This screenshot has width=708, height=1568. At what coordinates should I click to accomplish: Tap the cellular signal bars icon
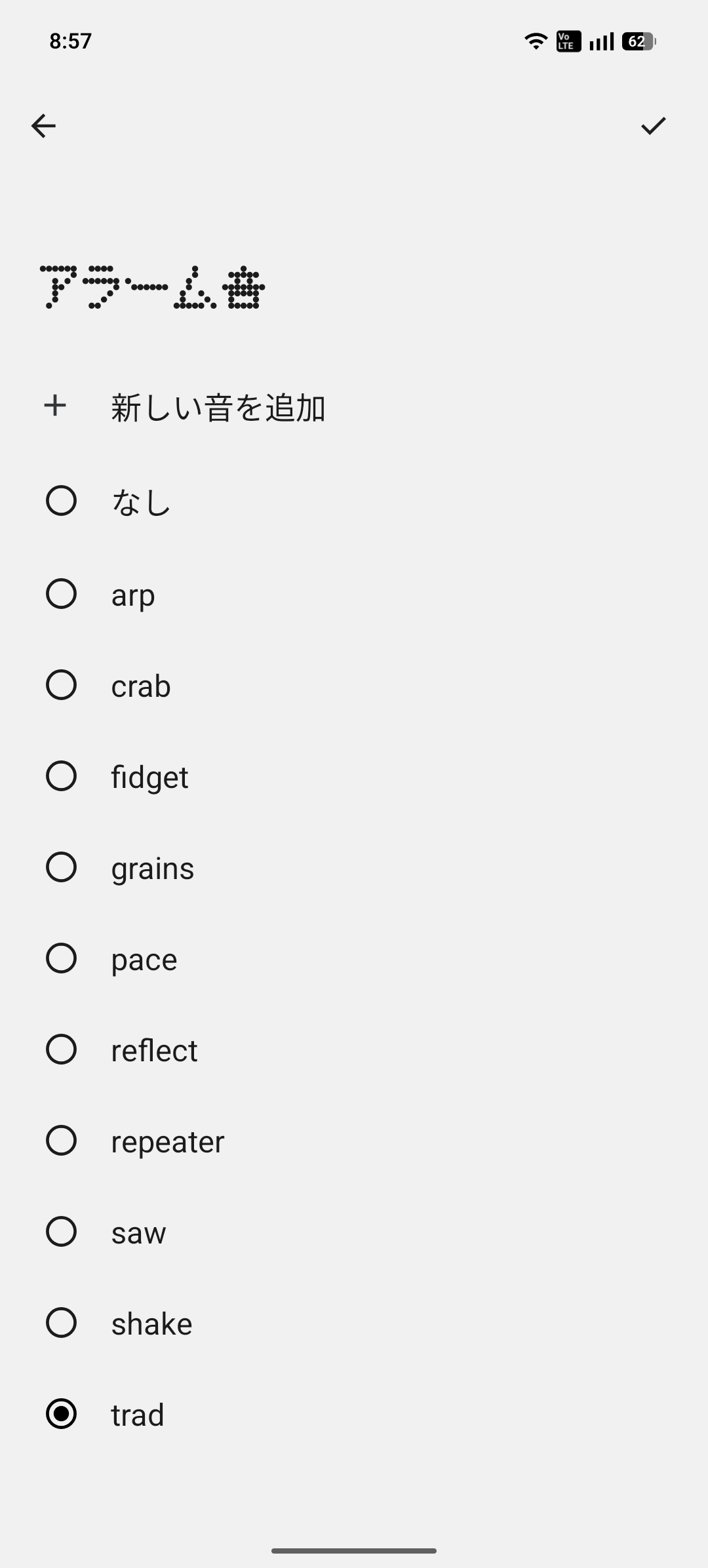pos(601,42)
